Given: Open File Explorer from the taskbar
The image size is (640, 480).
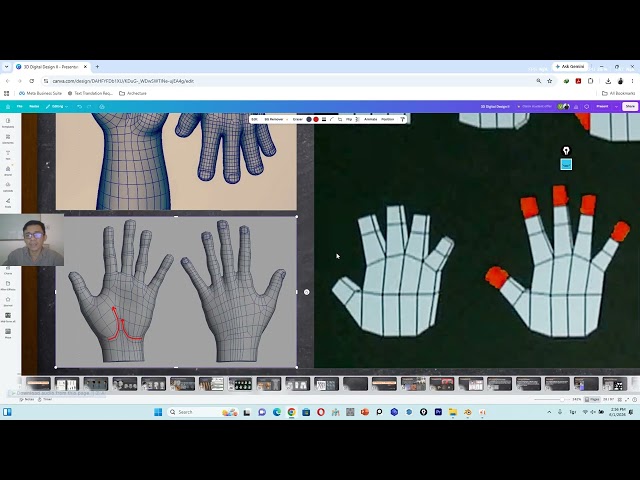Looking at the screenshot, I should coord(453,412).
